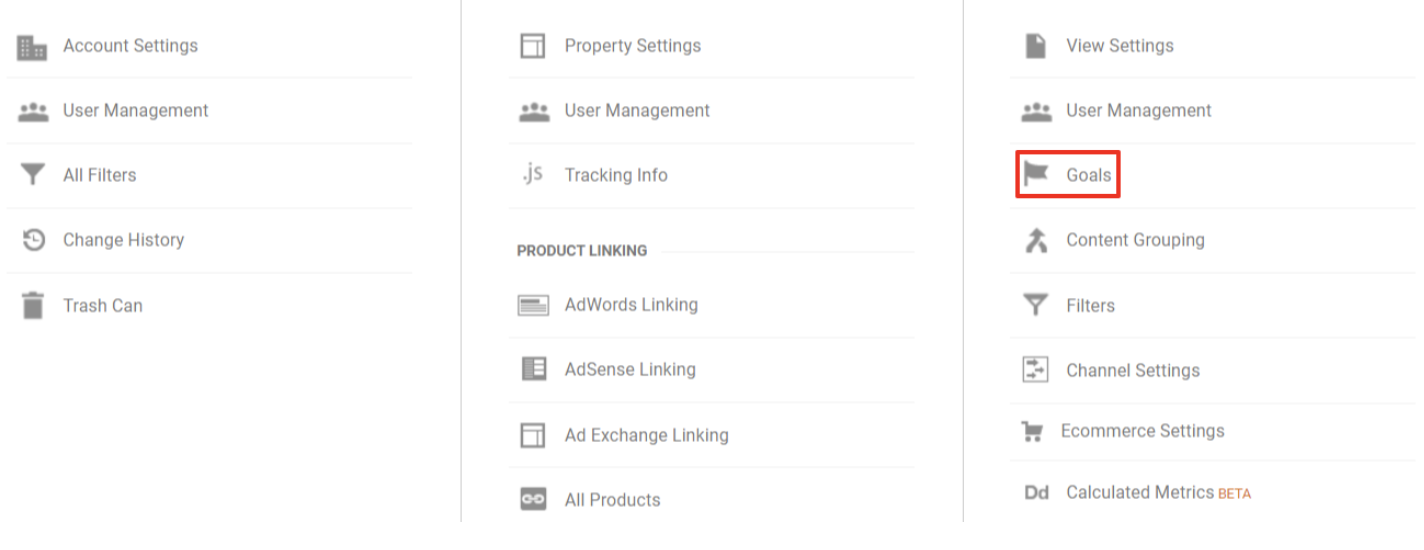Click the Channel Settings icon
Image resolution: width=1424 pixels, height=550 pixels.
1035,370
